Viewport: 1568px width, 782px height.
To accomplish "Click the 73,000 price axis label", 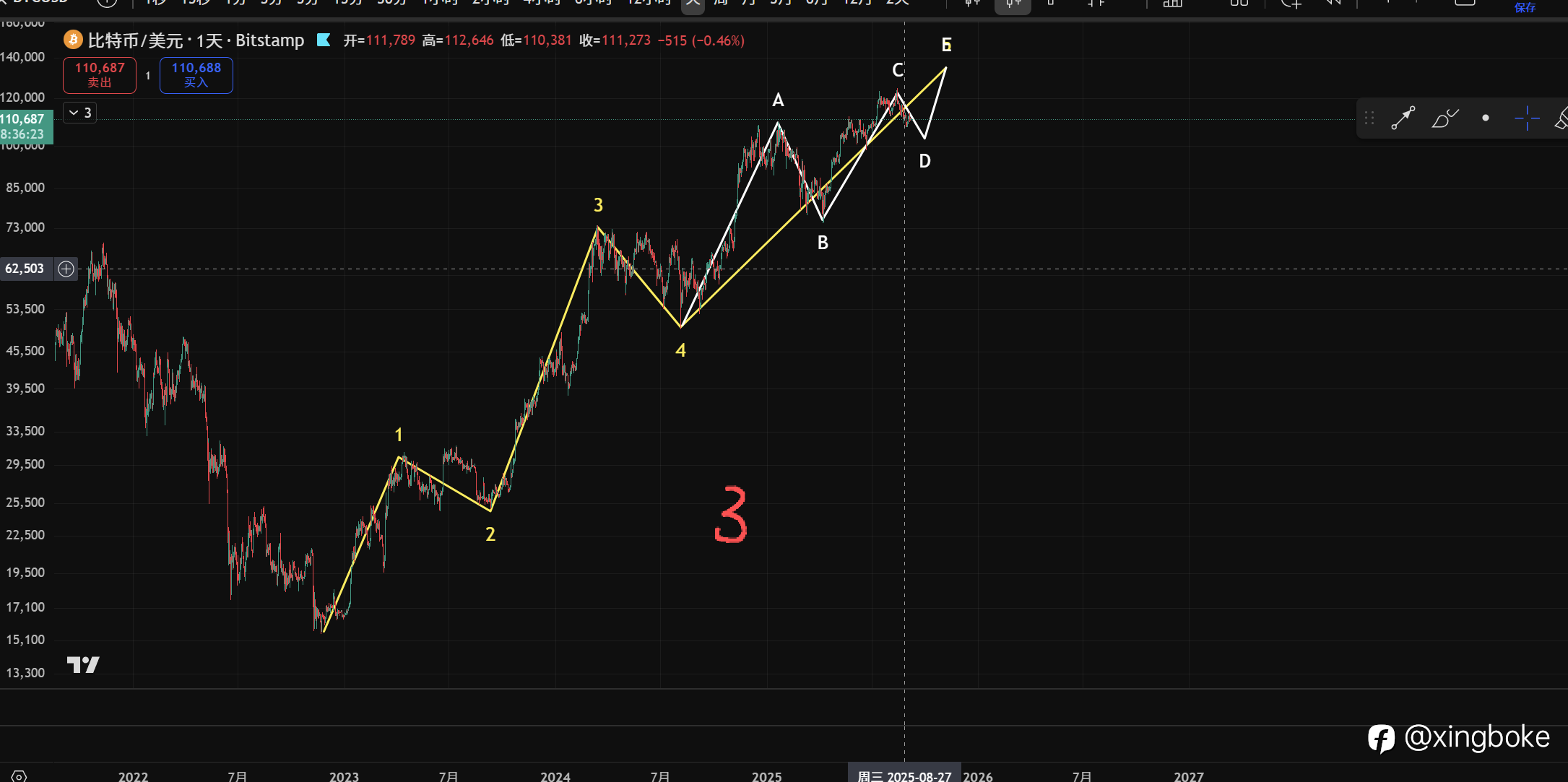I will point(25,227).
